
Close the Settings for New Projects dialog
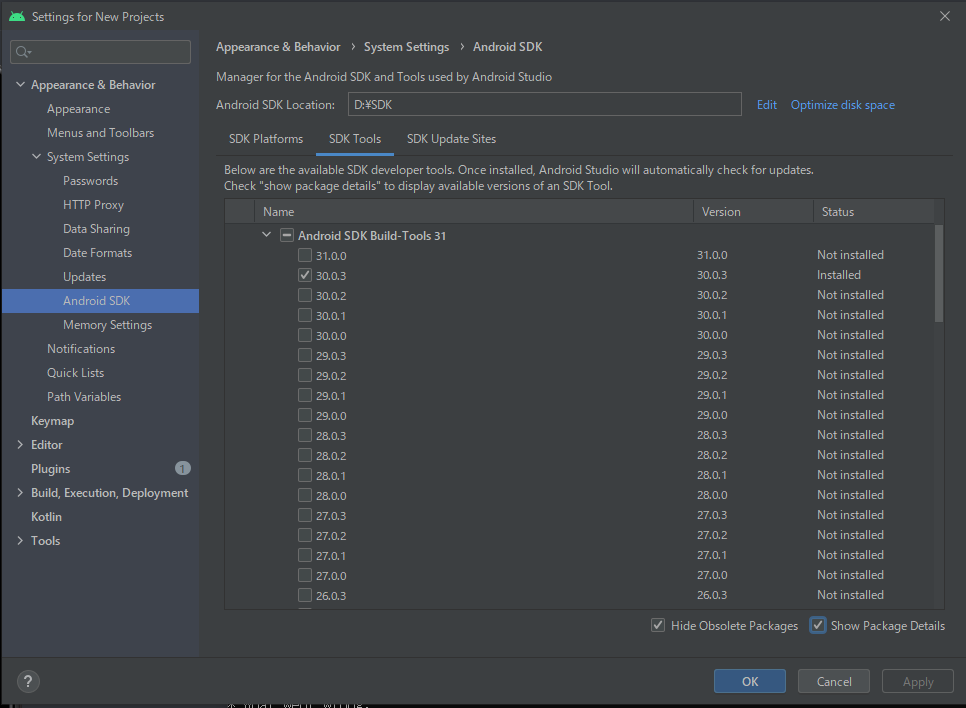945,16
